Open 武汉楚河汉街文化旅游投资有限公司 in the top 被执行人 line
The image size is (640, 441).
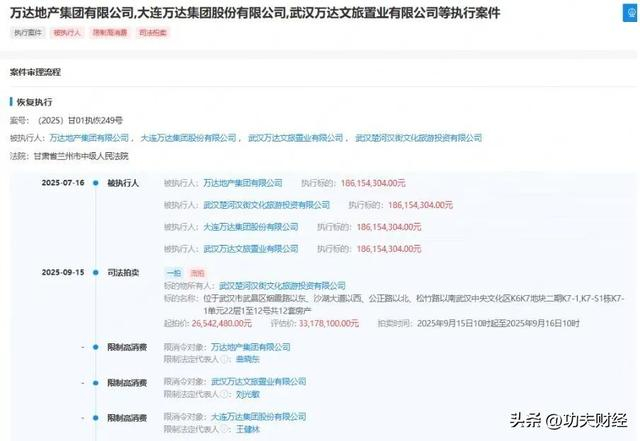pyautogui.click(x=418, y=138)
